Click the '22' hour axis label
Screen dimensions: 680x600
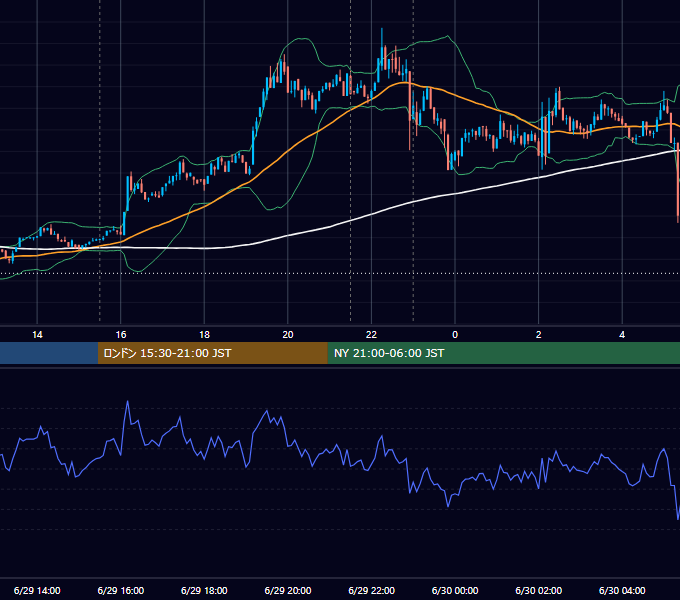371,335
